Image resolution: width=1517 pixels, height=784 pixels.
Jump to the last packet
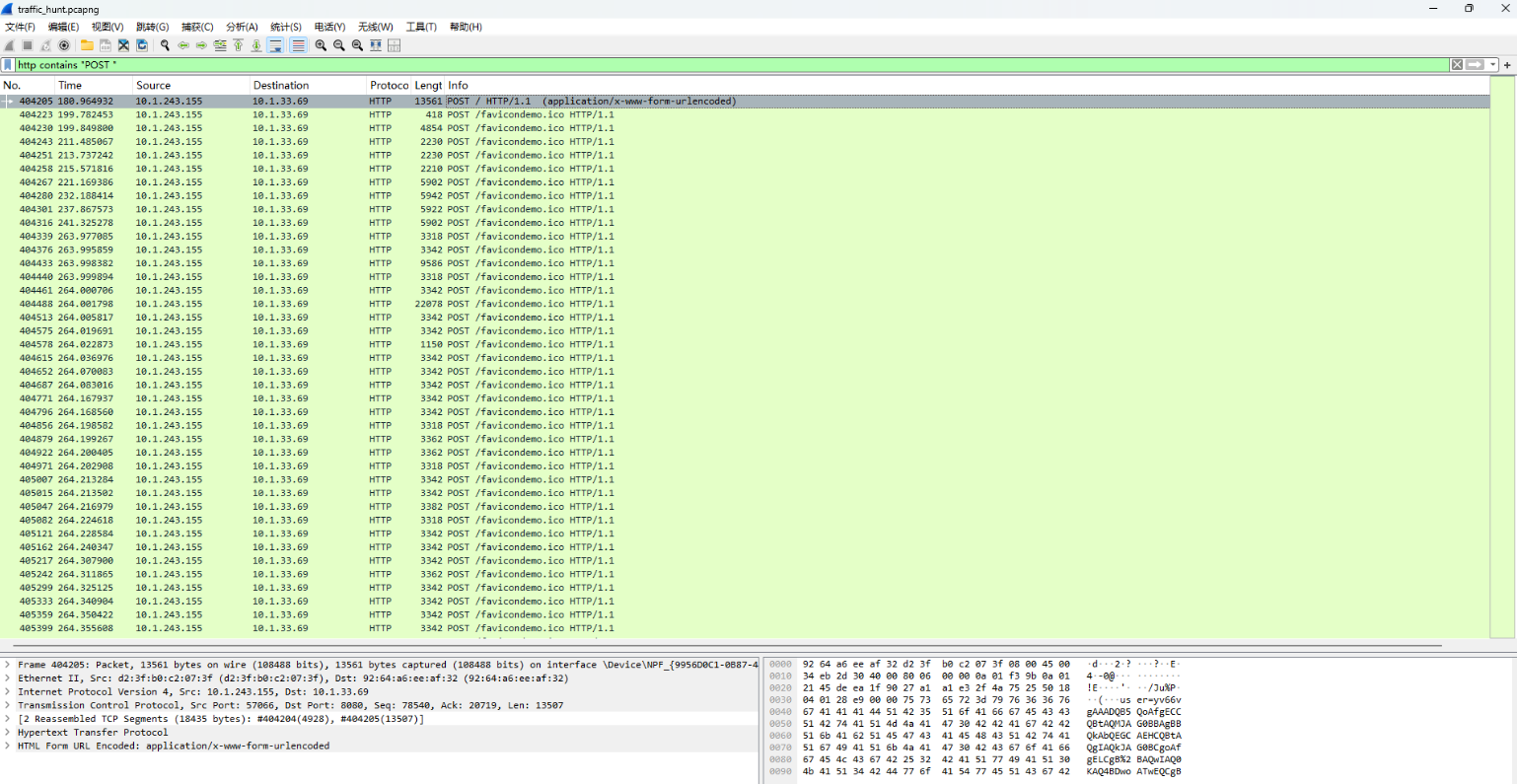pos(256,45)
